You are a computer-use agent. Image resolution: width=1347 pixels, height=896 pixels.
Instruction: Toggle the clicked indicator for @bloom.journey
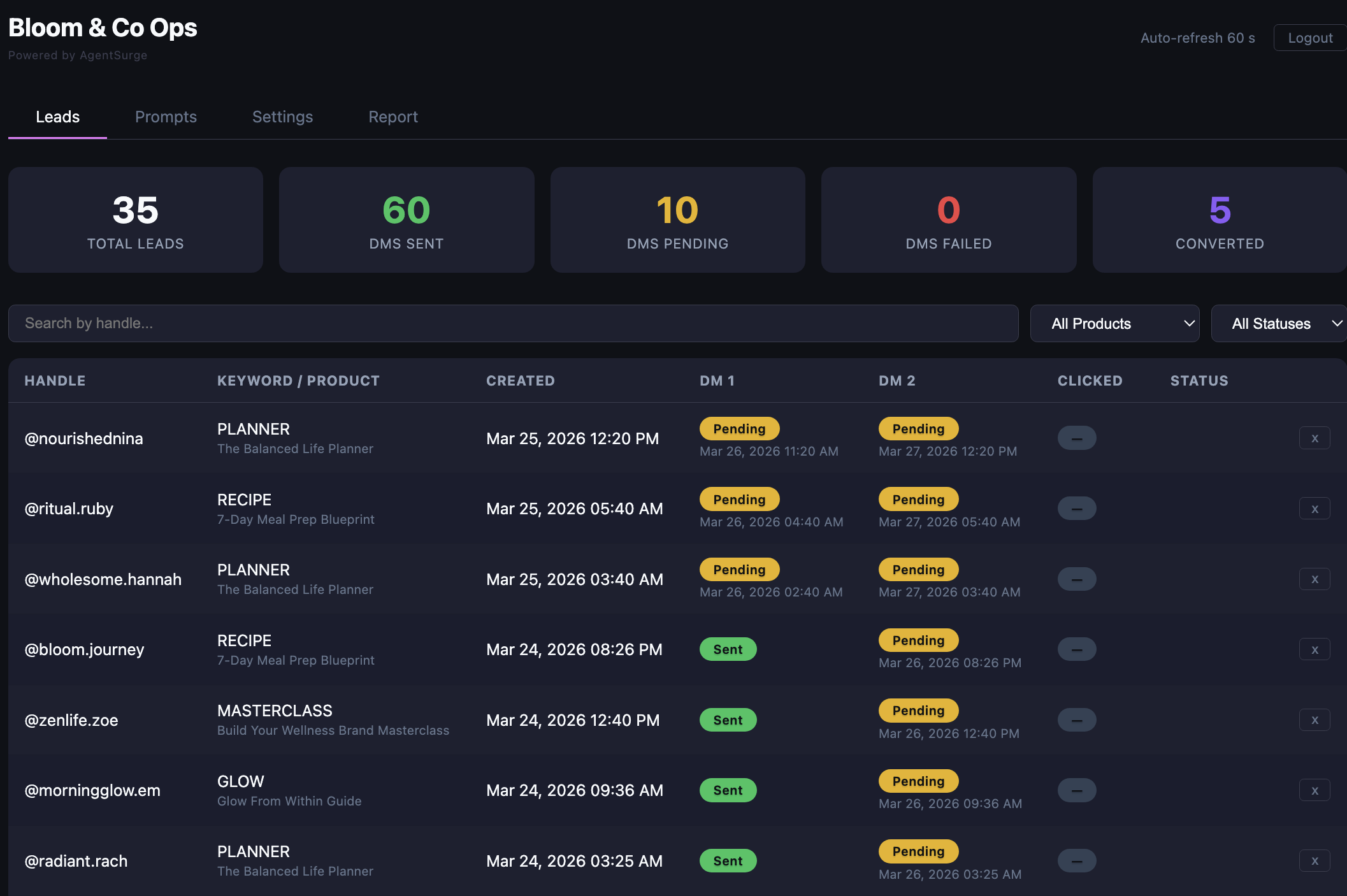pos(1076,649)
